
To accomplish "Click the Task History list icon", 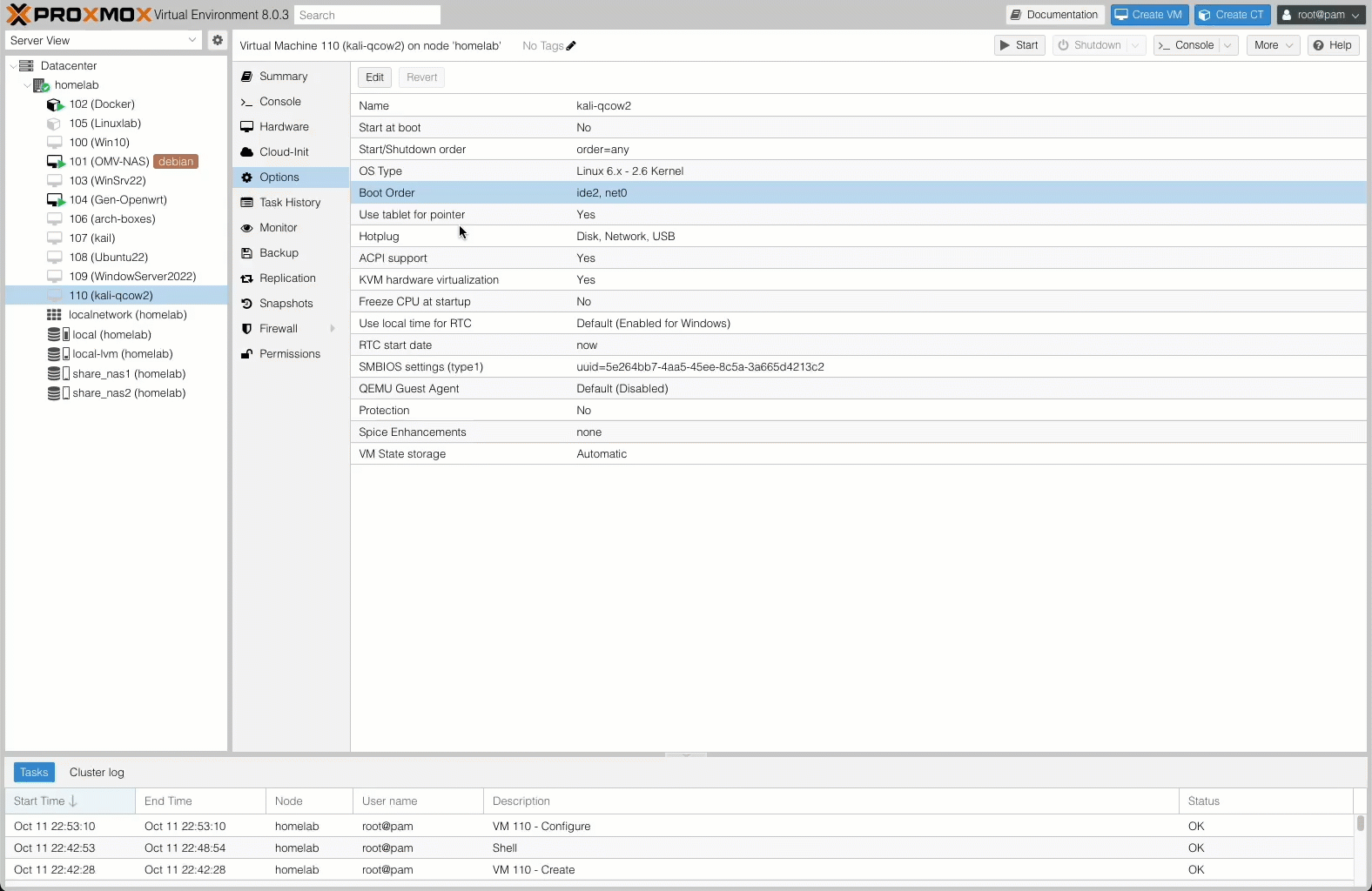I will (246, 203).
